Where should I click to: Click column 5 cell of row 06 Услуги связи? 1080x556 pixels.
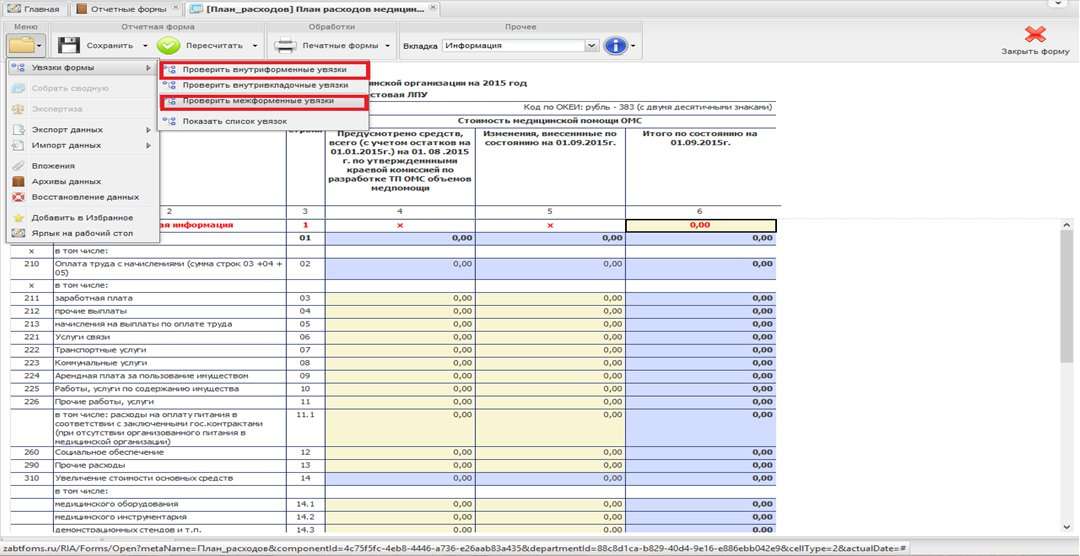[550, 337]
